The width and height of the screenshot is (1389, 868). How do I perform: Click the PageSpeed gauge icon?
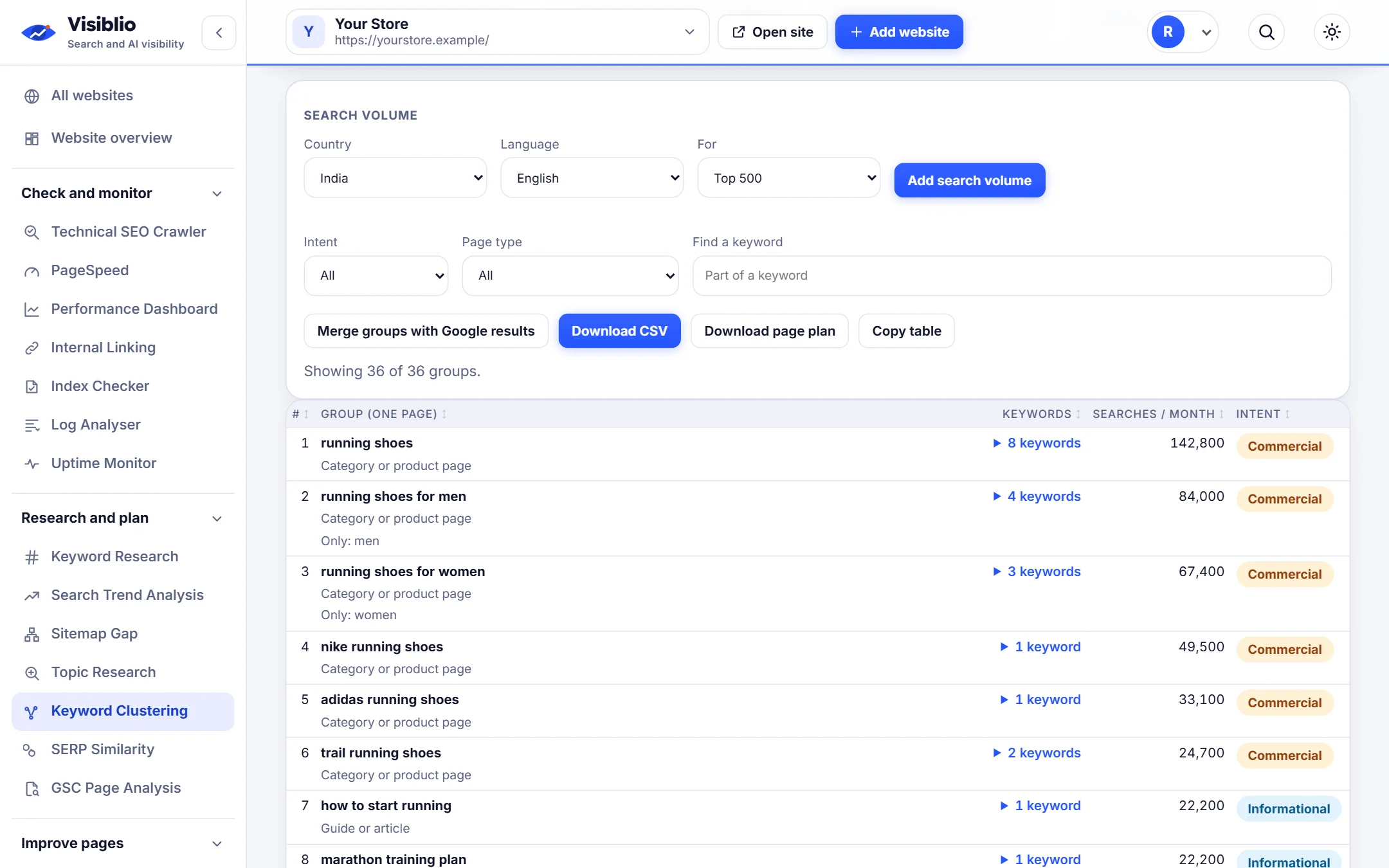click(x=32, y=271)
